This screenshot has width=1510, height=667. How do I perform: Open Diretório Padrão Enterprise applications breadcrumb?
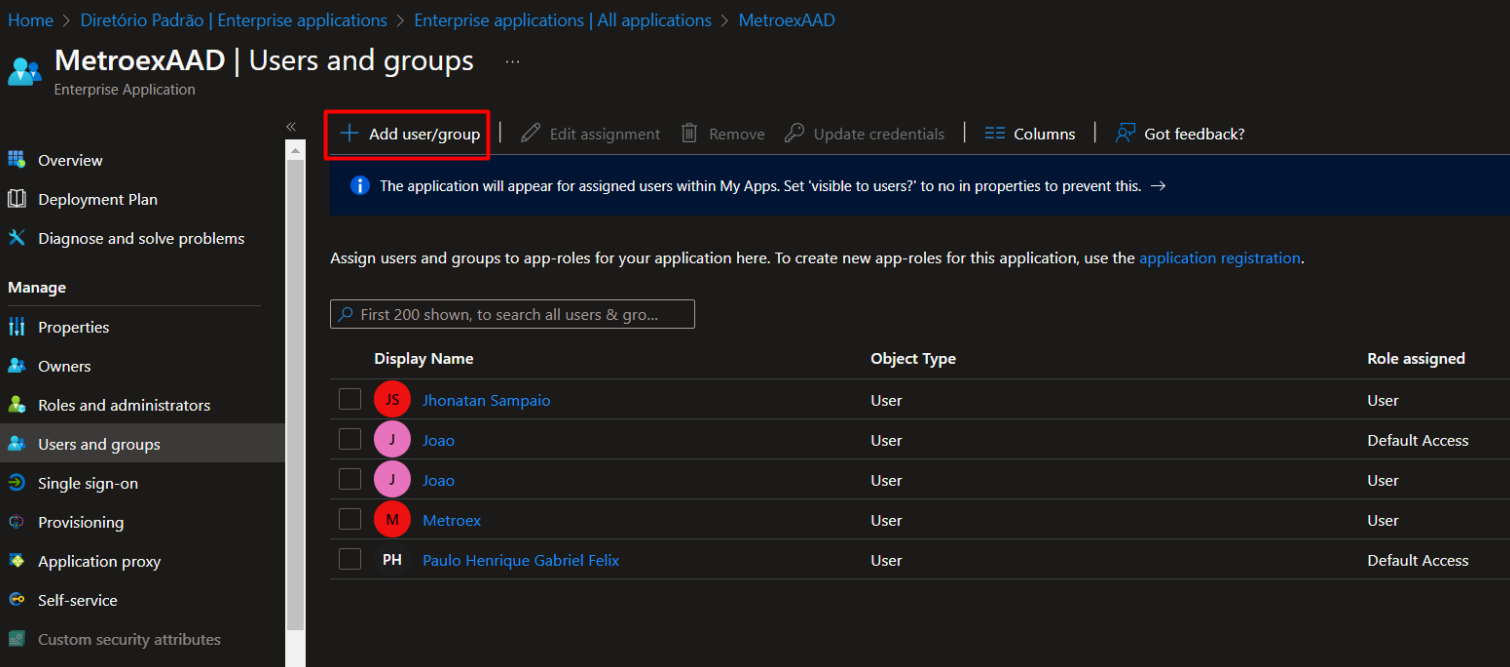[x=233, y=20]
